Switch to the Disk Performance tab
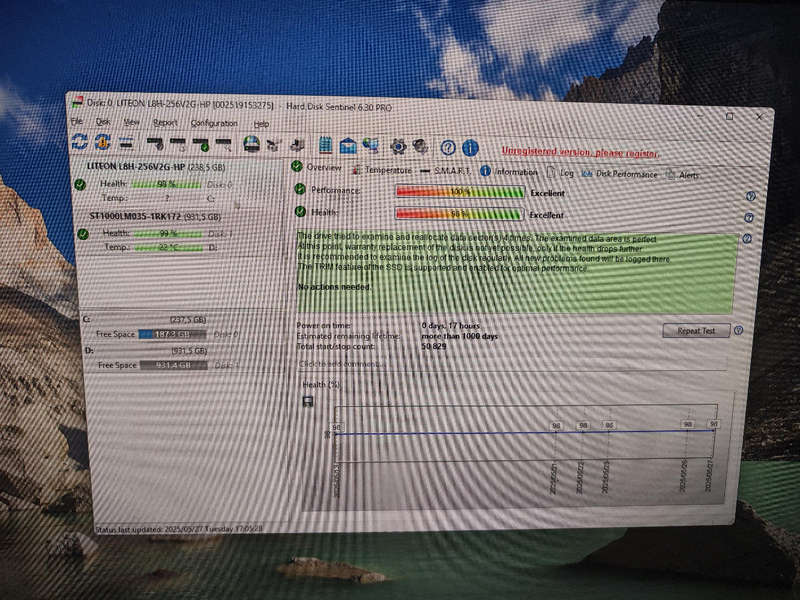 tap(619, 174)
